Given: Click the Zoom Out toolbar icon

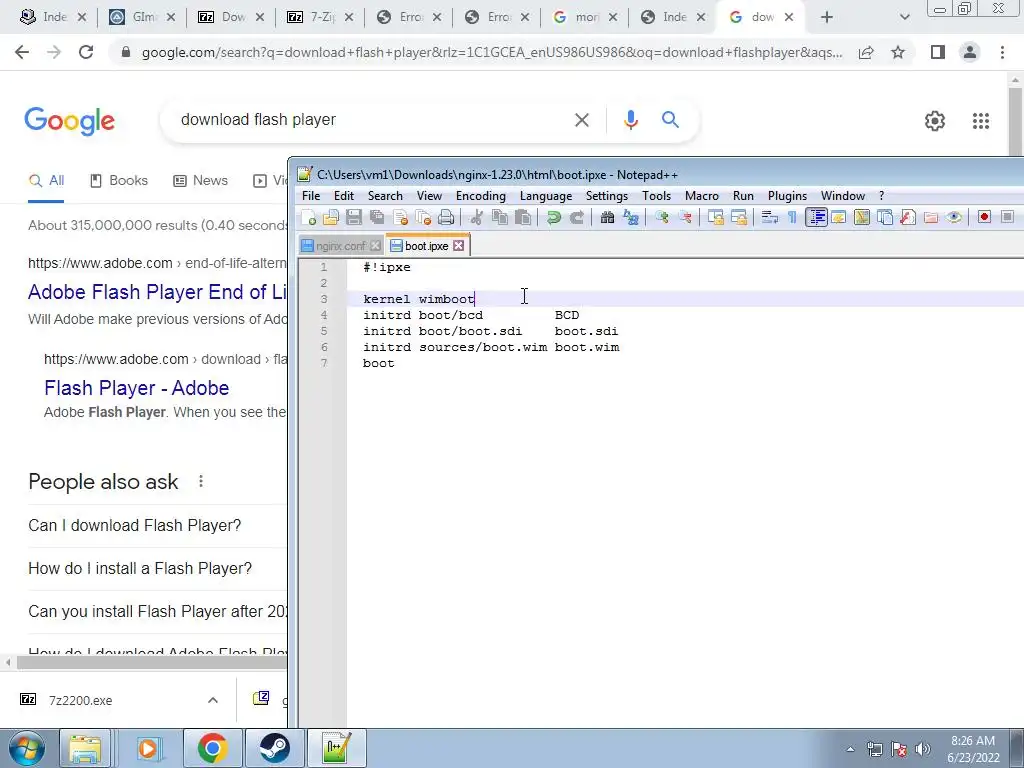Looking at the screenshot, I should pos(685,217).
